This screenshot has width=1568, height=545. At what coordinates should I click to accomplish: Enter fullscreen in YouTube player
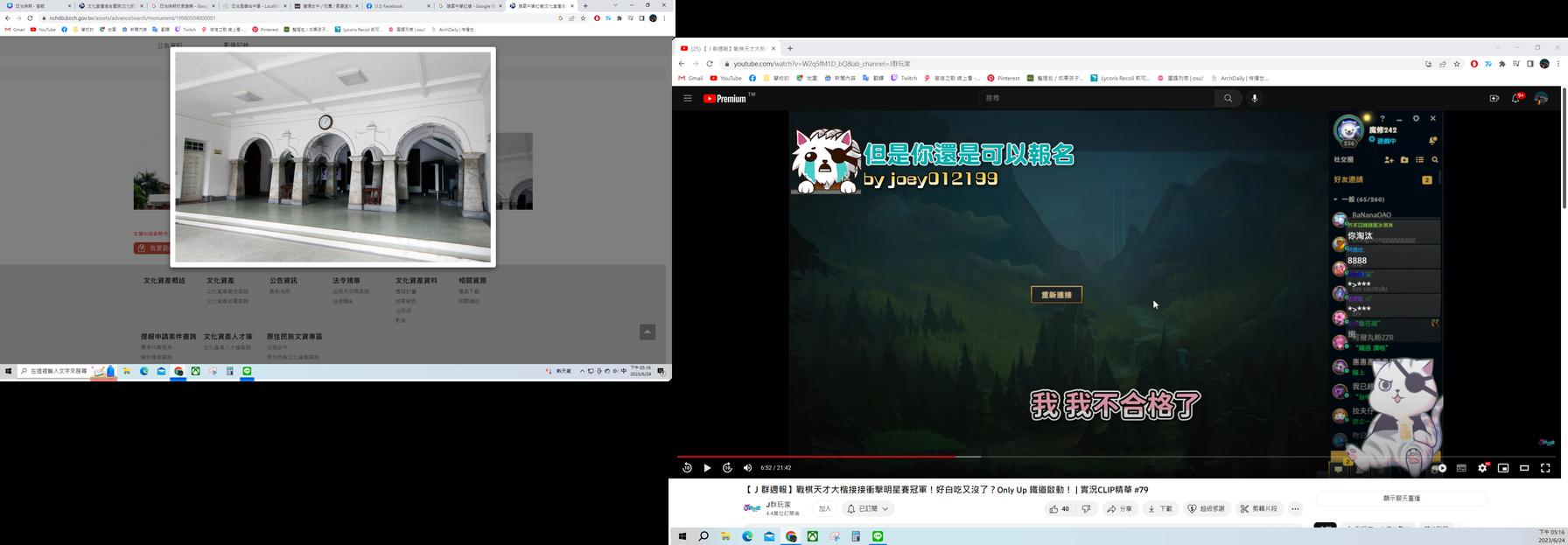[x=1545, y=468]
